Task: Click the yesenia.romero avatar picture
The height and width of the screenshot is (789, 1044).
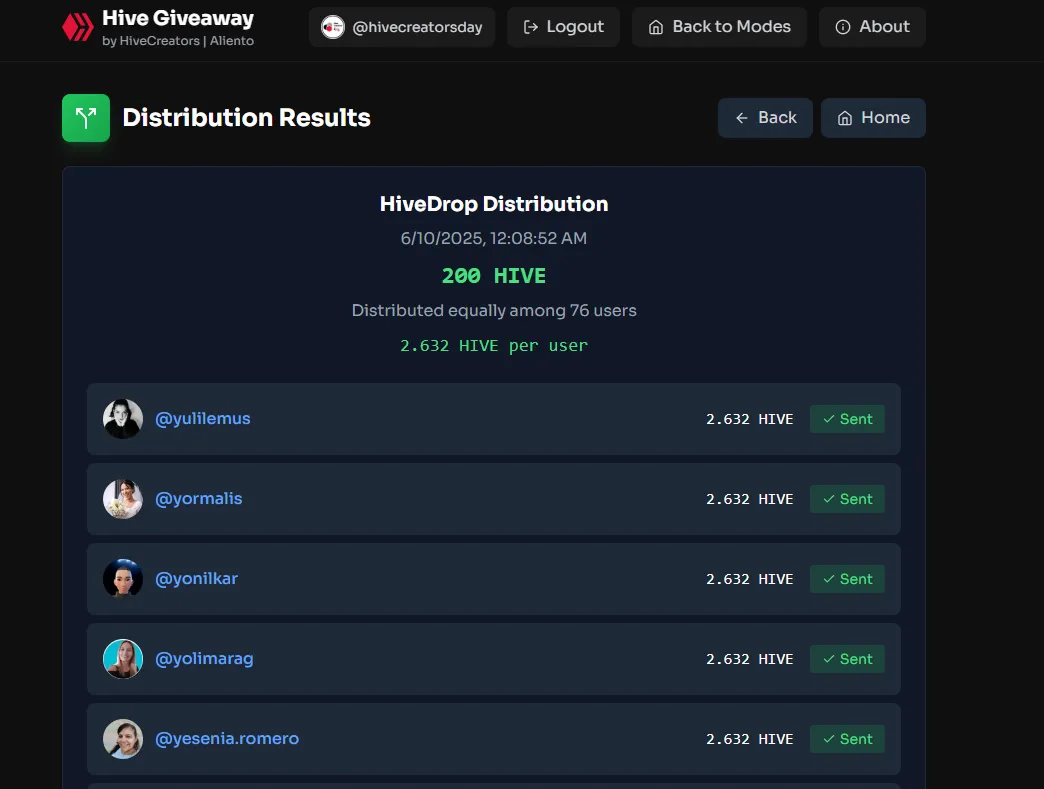Action: click(x=123, y=738)
